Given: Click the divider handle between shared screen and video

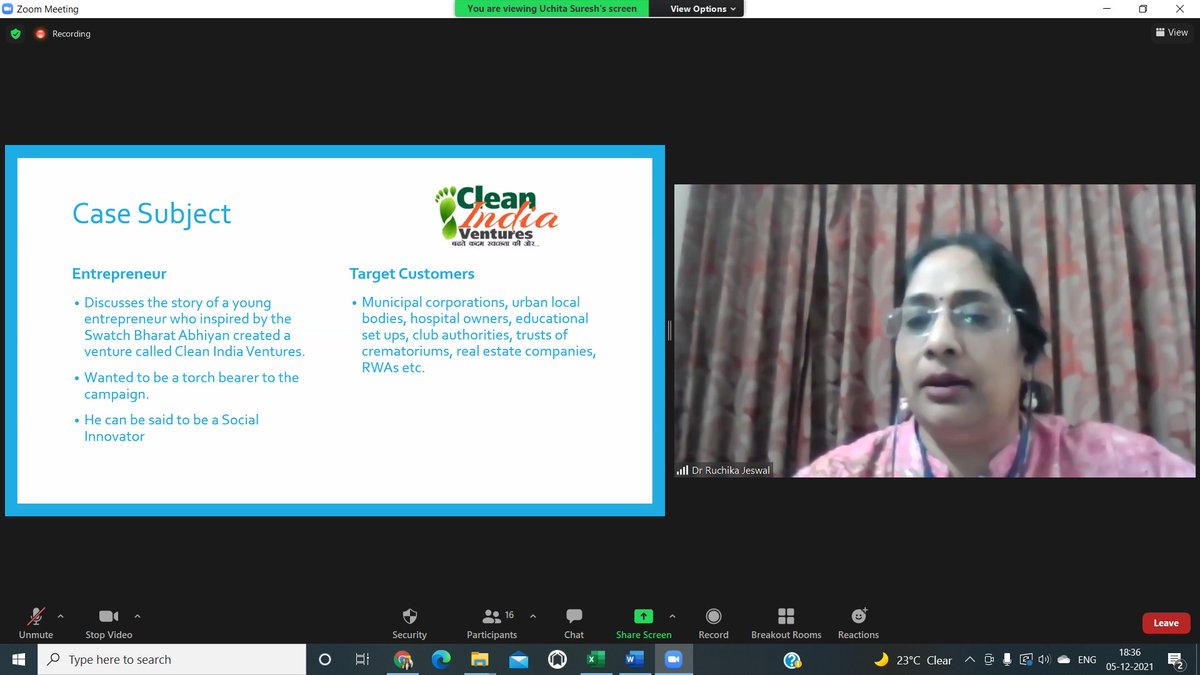Looking at the screenshot, I should click(x=669, y=330).
